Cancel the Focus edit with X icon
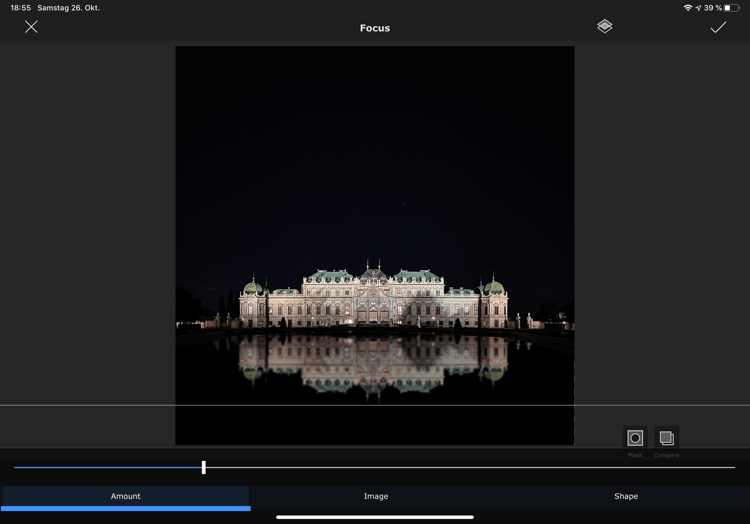 [x=31, y=27]
